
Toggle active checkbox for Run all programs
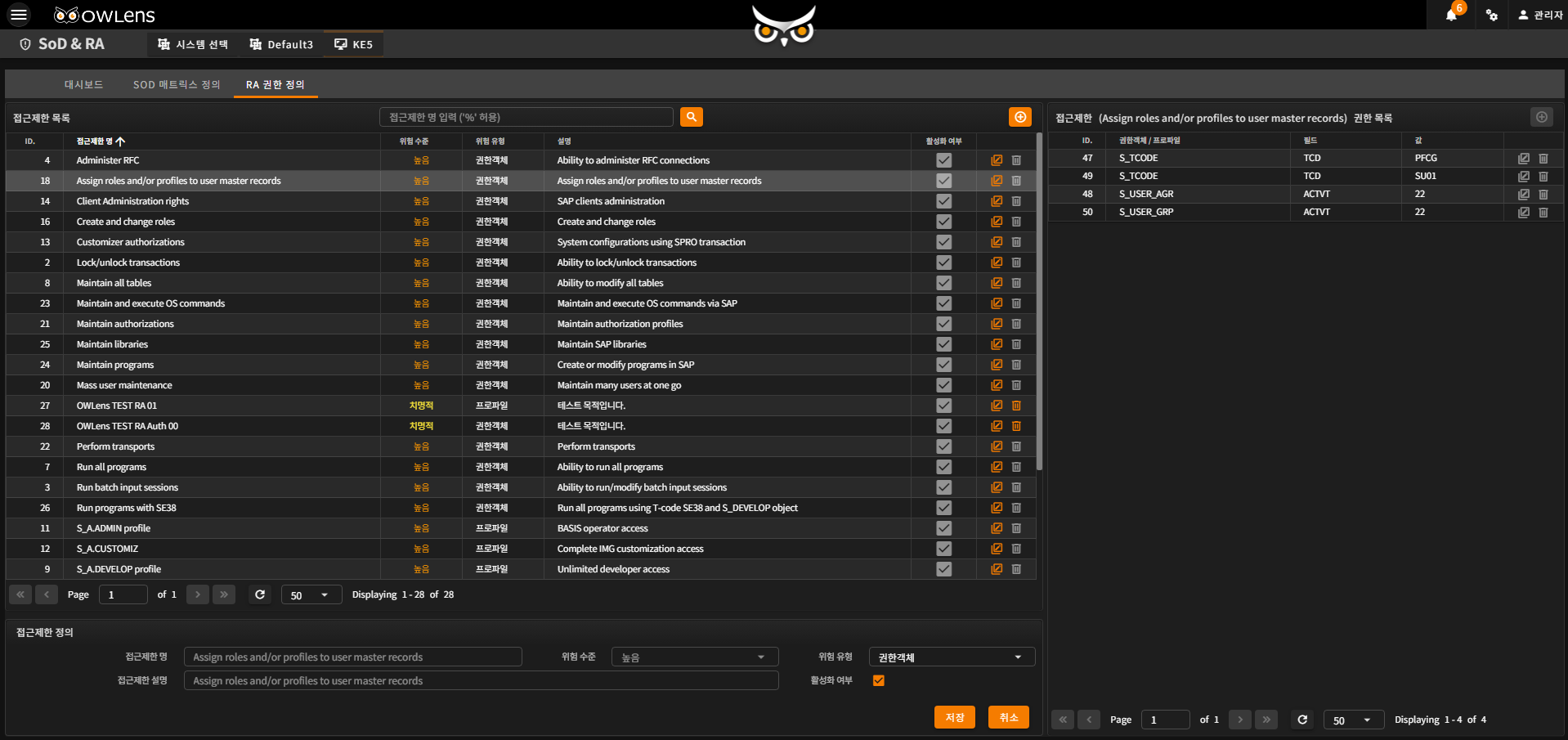pos(944,467)
